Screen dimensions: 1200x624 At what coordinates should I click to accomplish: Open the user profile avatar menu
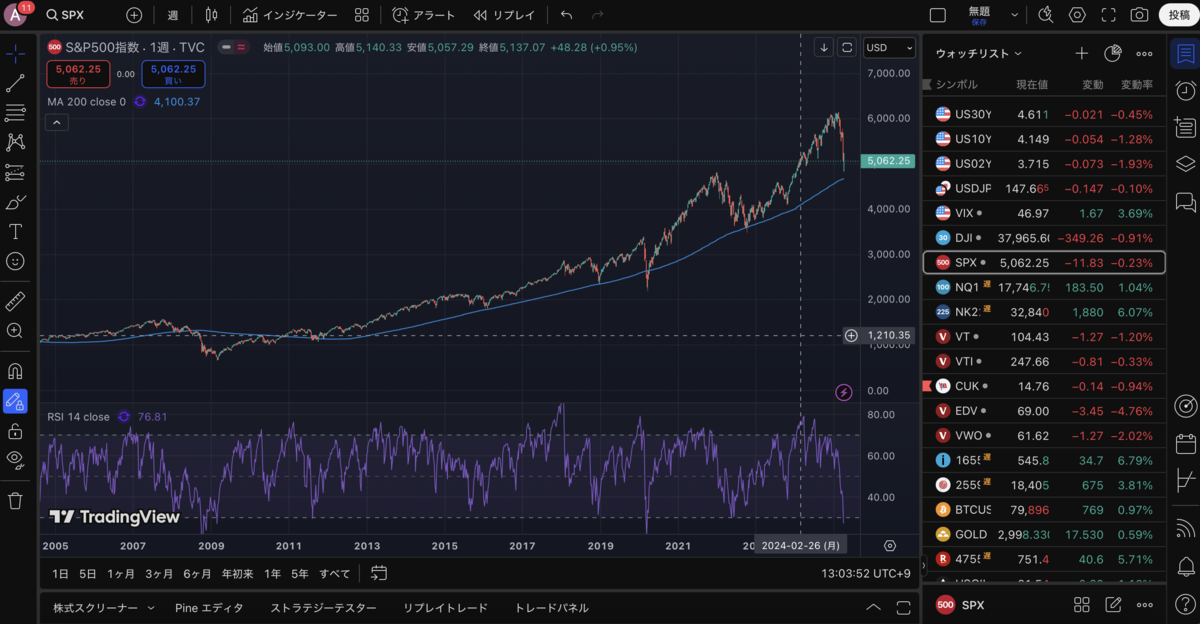click(x=17, y=15)
